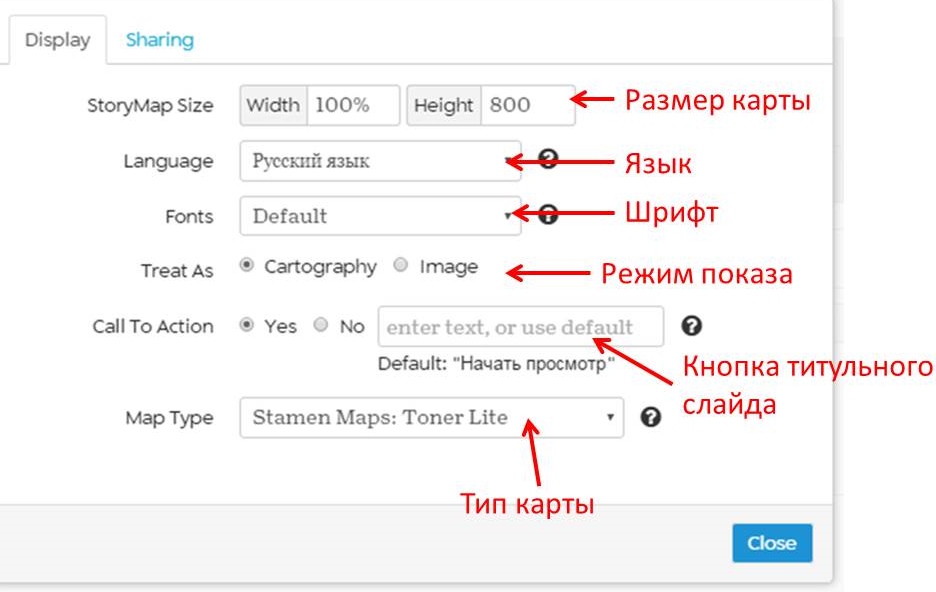Open help icon next to Language dropdown
Screen dimensions: 936x592
[x=548, y=159]
